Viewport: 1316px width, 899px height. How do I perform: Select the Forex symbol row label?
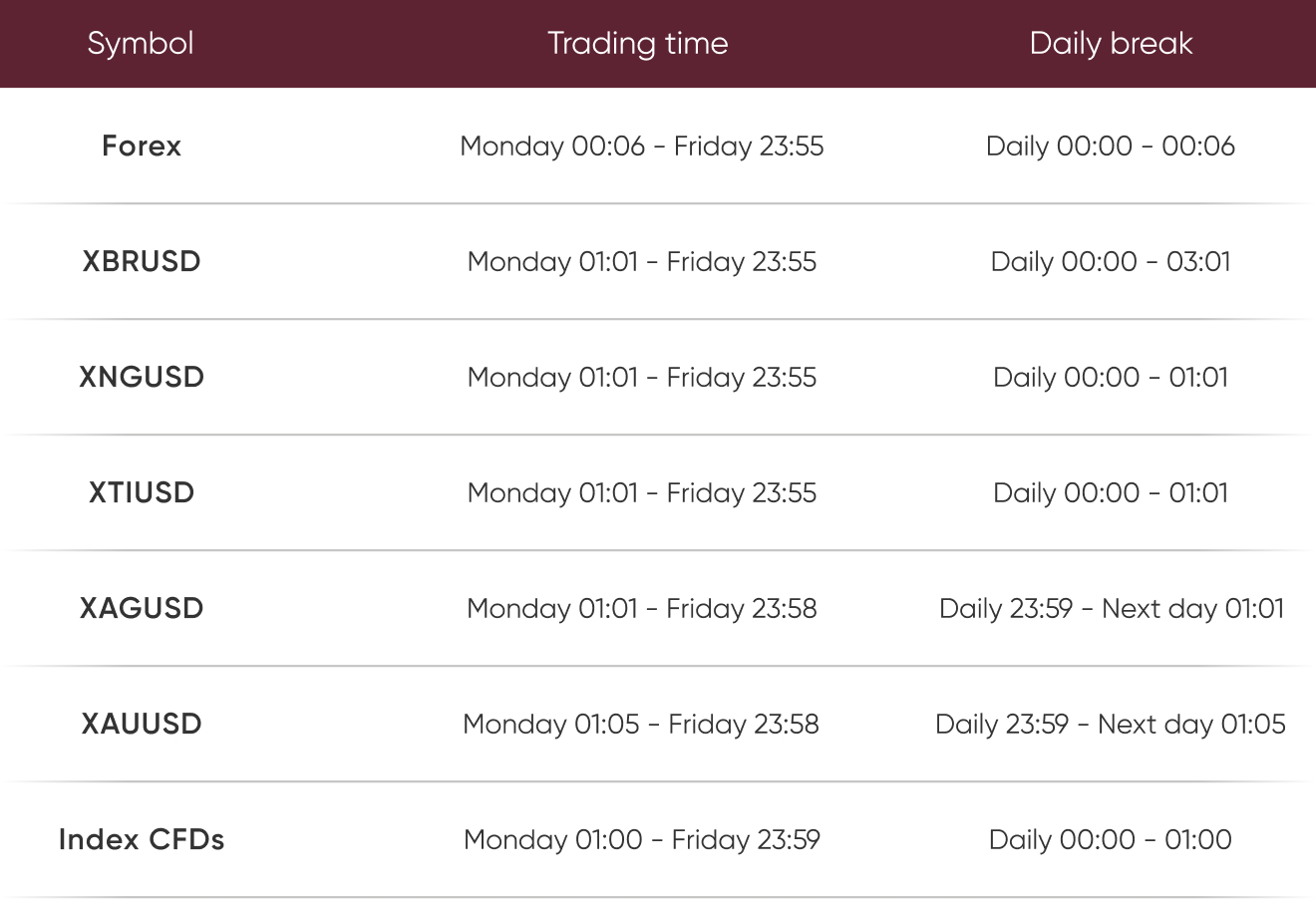point(142,147)
